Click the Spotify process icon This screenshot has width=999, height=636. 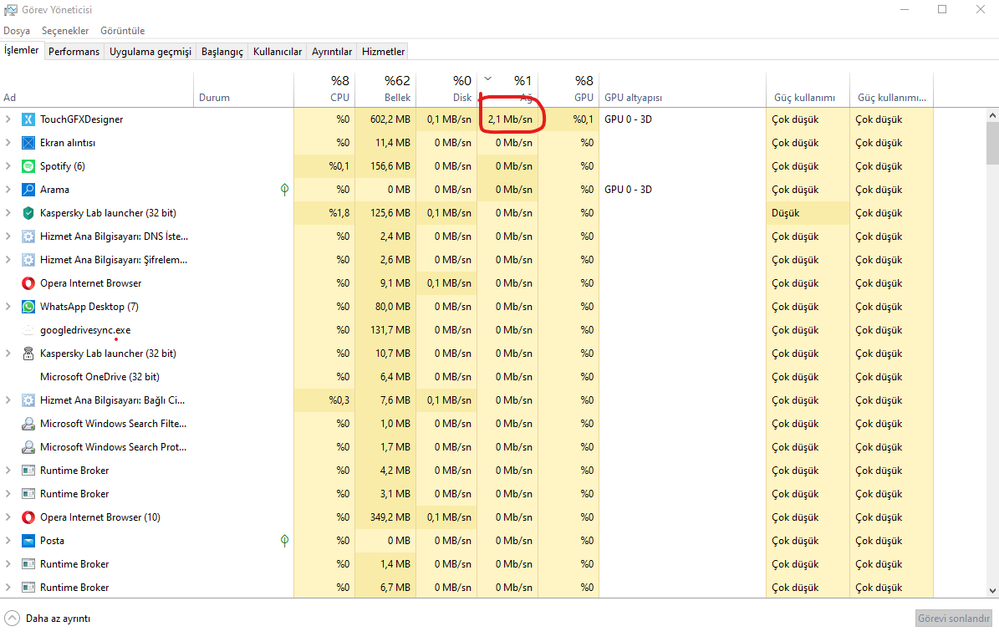click(28, 166)
